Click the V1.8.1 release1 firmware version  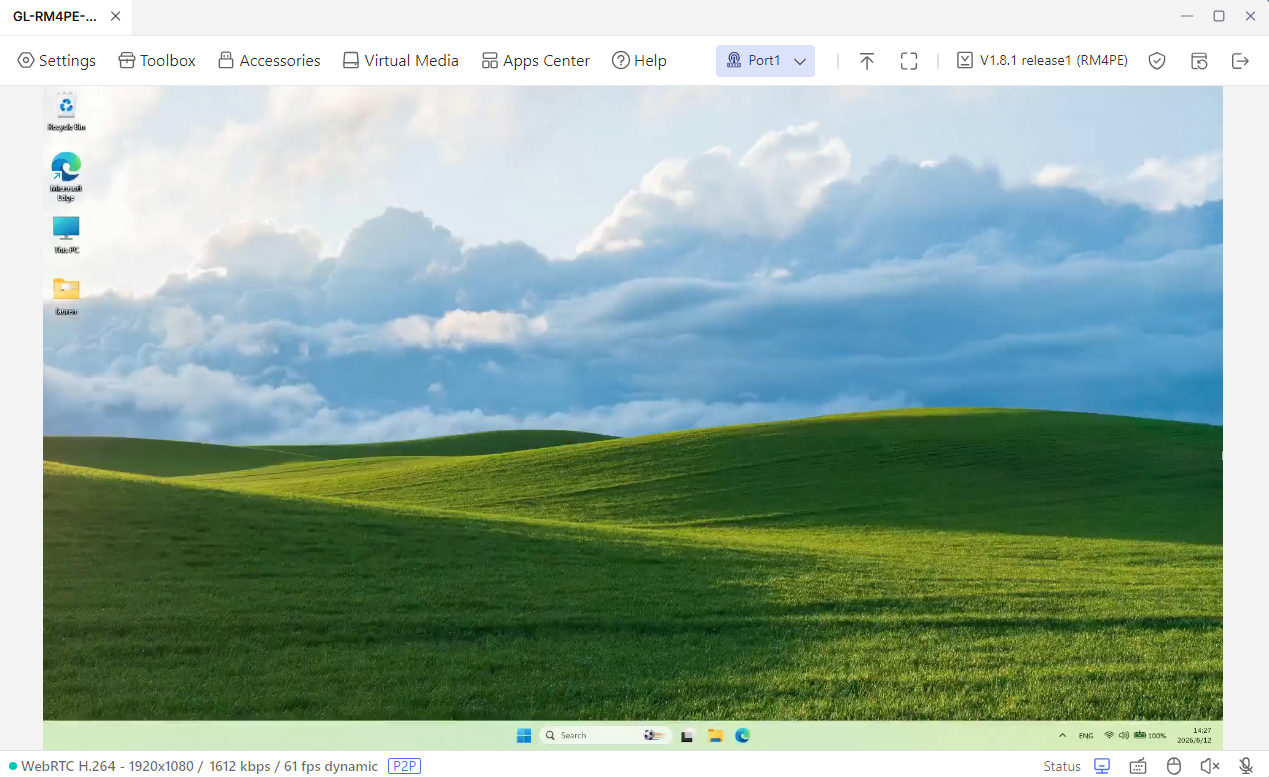tap(1042, 61)
